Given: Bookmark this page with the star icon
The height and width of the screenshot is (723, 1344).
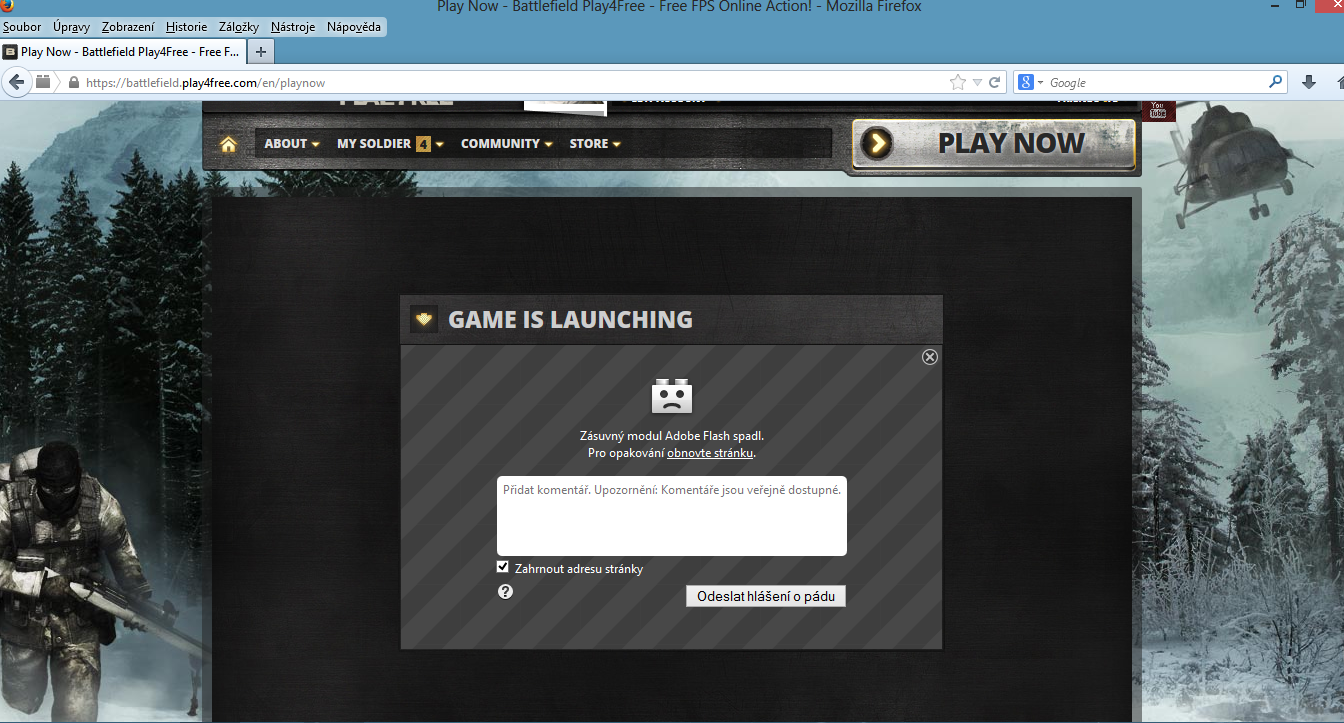Looking at the screenshot, I should pos(958,82).
